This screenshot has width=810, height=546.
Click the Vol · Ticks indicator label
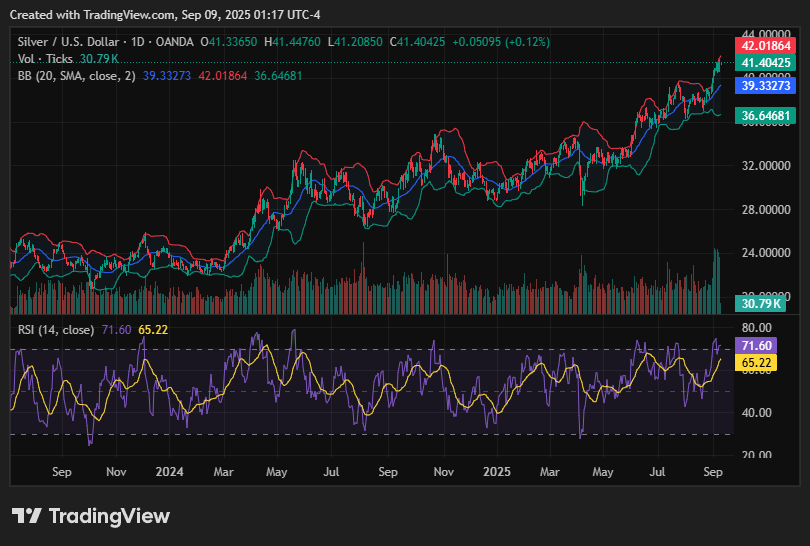45,59
